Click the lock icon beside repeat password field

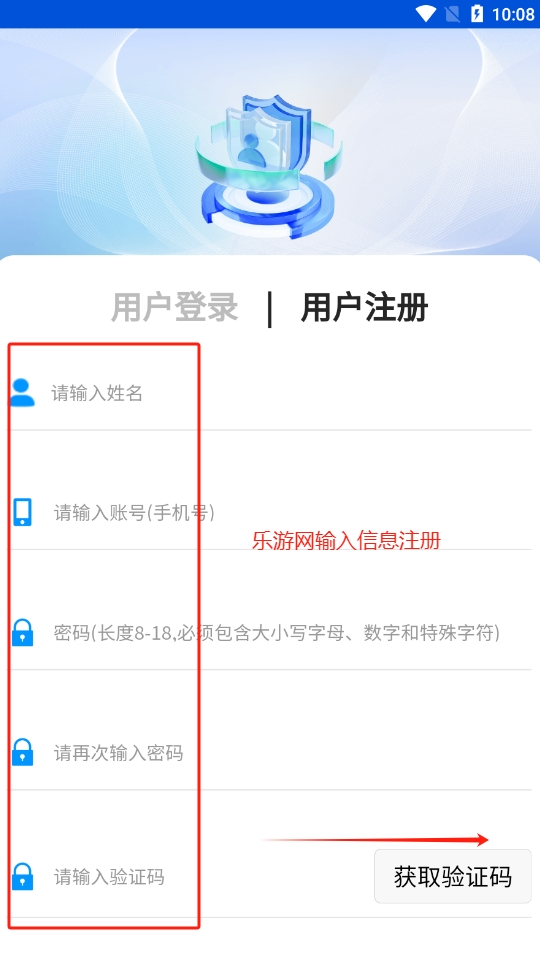tap(22, 752)
